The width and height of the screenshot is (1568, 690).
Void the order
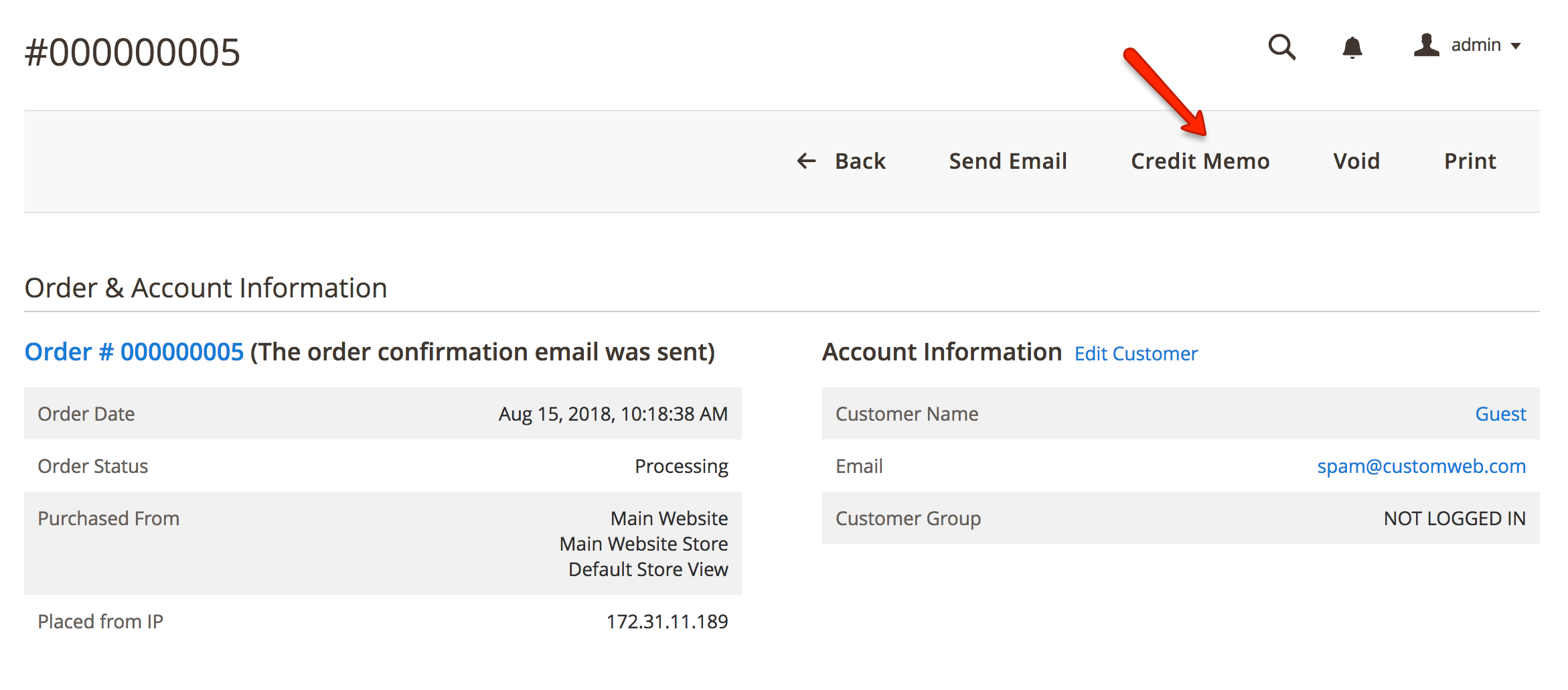click(1356, 161)
